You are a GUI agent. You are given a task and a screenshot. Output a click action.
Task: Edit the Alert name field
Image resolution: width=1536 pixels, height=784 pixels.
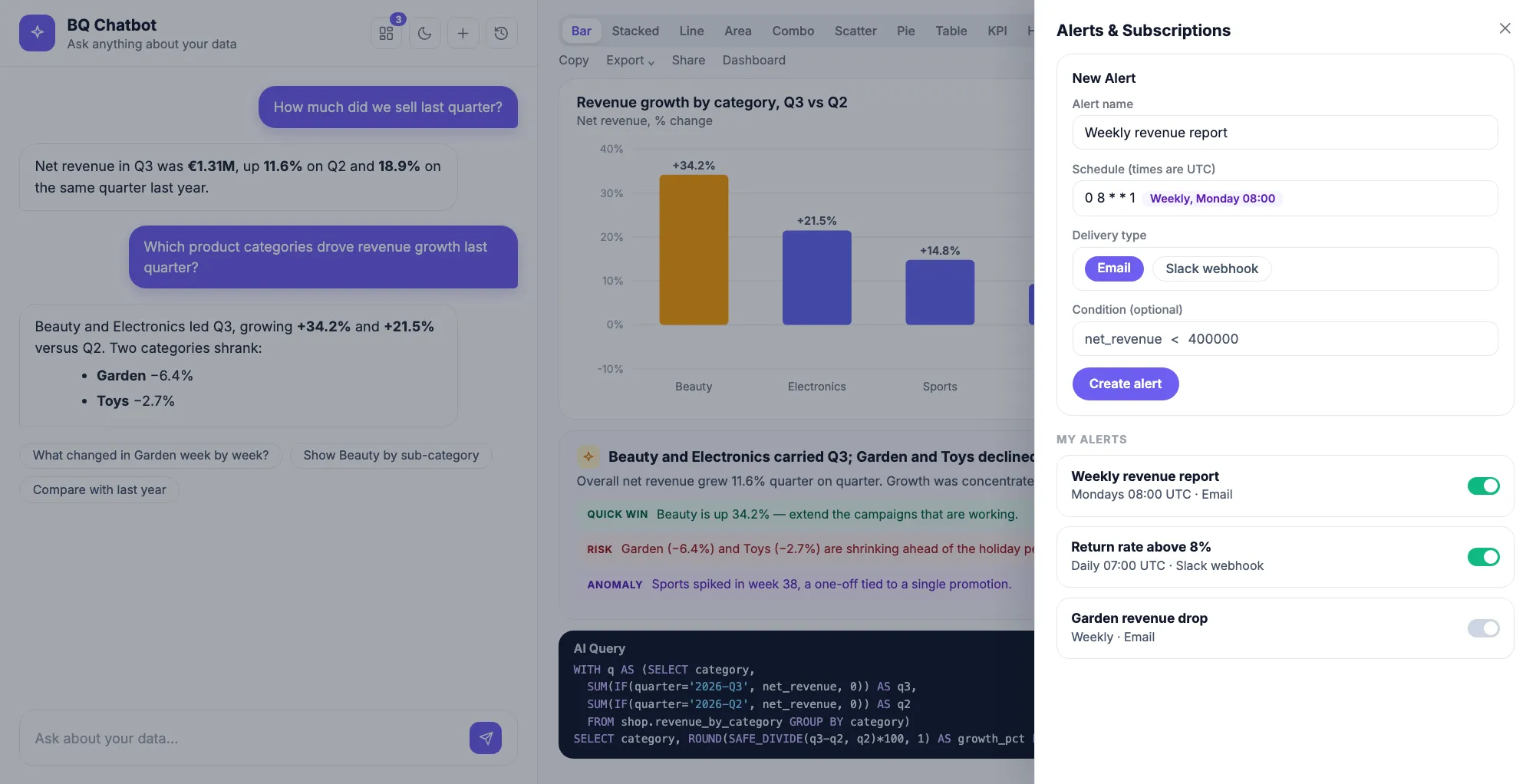point(1285,133)
